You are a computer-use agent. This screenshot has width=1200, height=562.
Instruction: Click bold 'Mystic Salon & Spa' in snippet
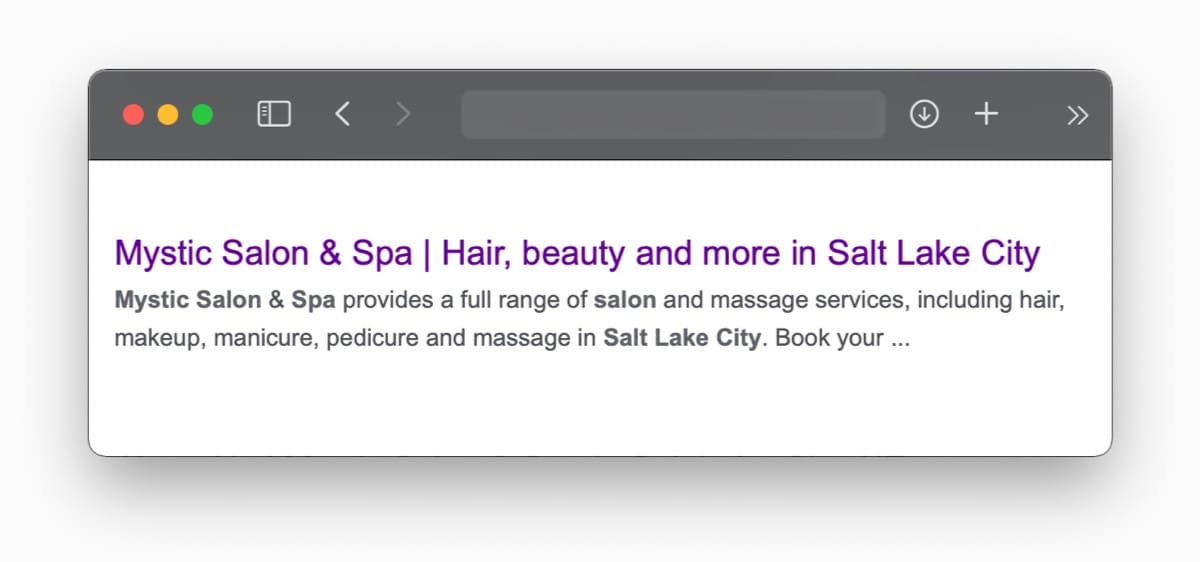tap(225, 299)
